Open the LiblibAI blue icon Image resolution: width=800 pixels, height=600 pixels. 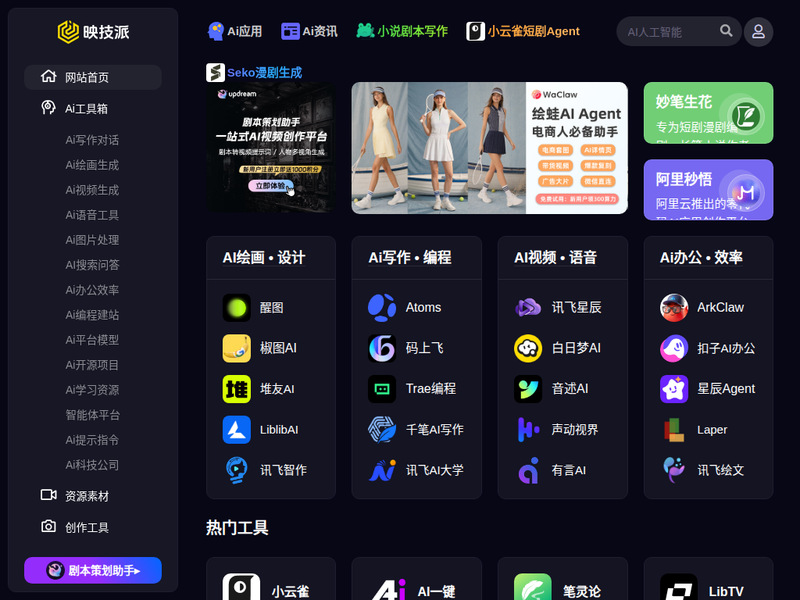pyautogui.click(x=236, y=430)
